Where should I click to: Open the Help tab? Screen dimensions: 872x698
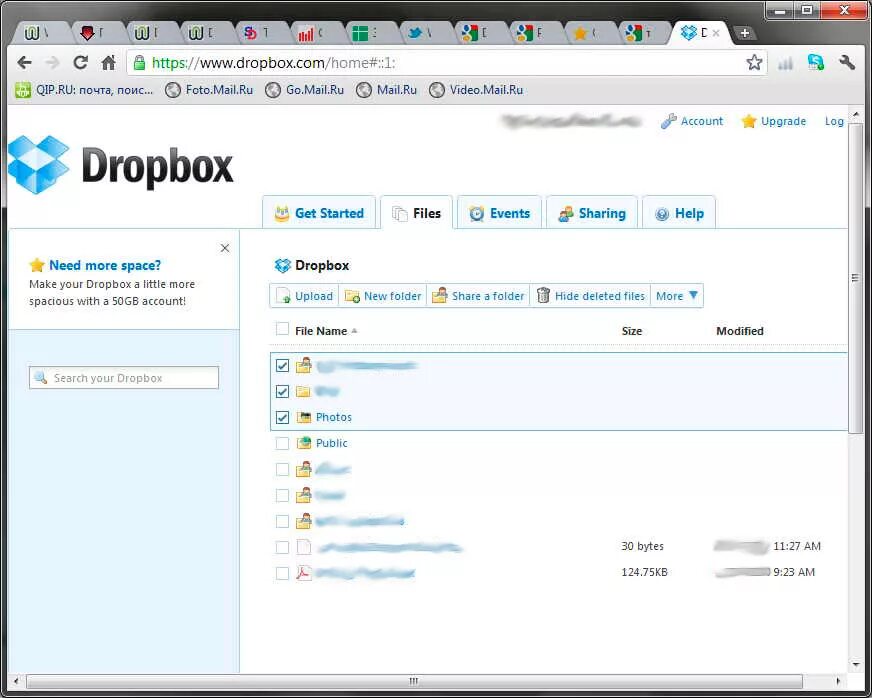tap(679, 213)
